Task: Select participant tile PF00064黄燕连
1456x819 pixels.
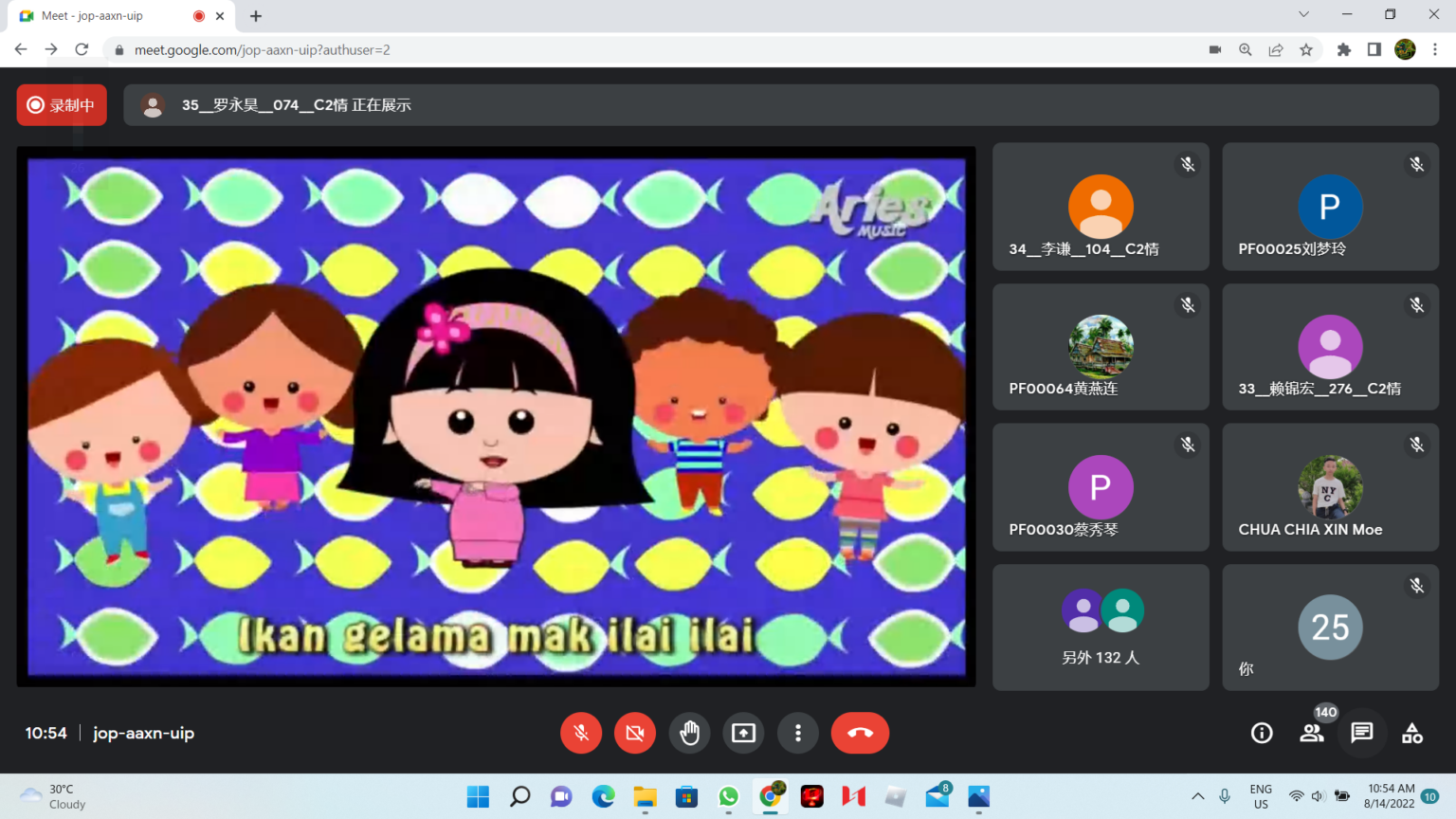Action: point(1101,347)
